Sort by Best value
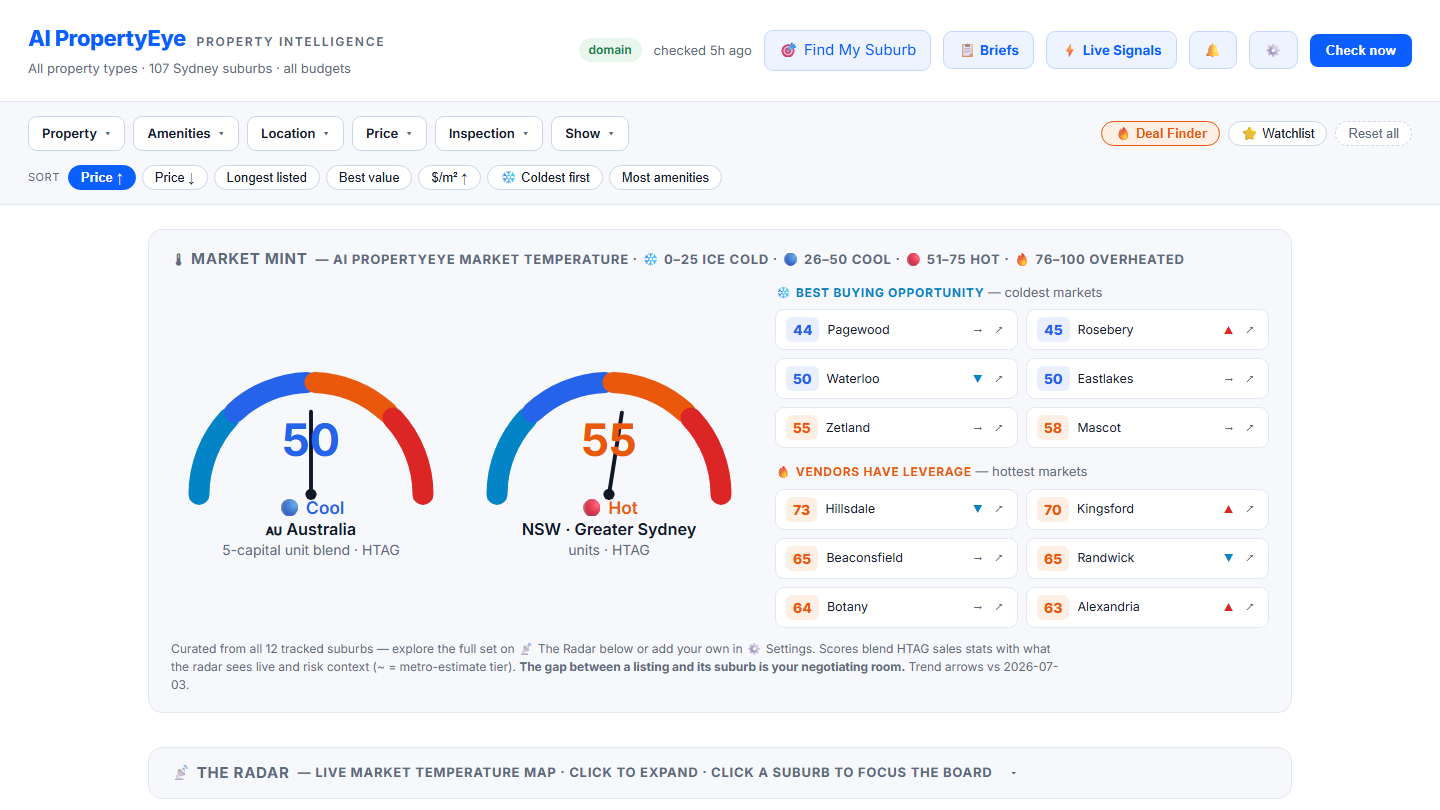Image resolution: width=1440 pixels, height=810 pixels. point(369,177)
